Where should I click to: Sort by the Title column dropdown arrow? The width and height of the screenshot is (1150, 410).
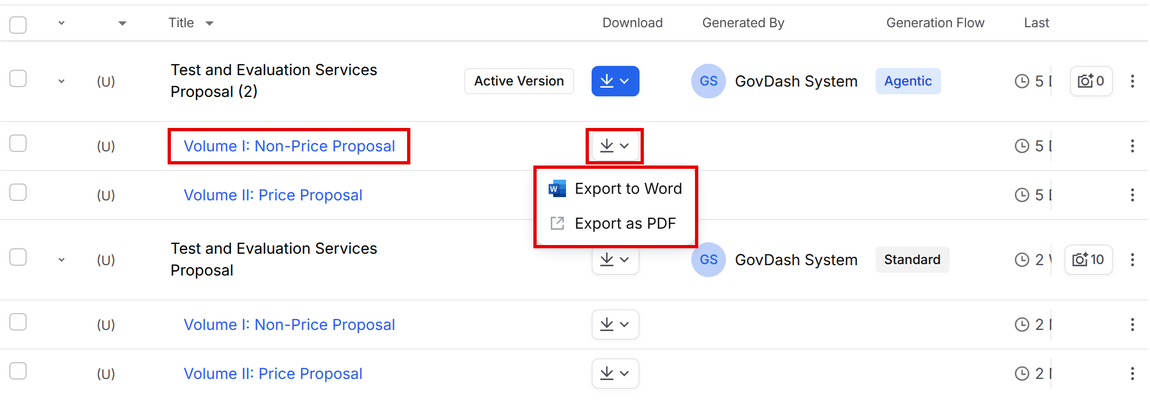tap(210, 23)
